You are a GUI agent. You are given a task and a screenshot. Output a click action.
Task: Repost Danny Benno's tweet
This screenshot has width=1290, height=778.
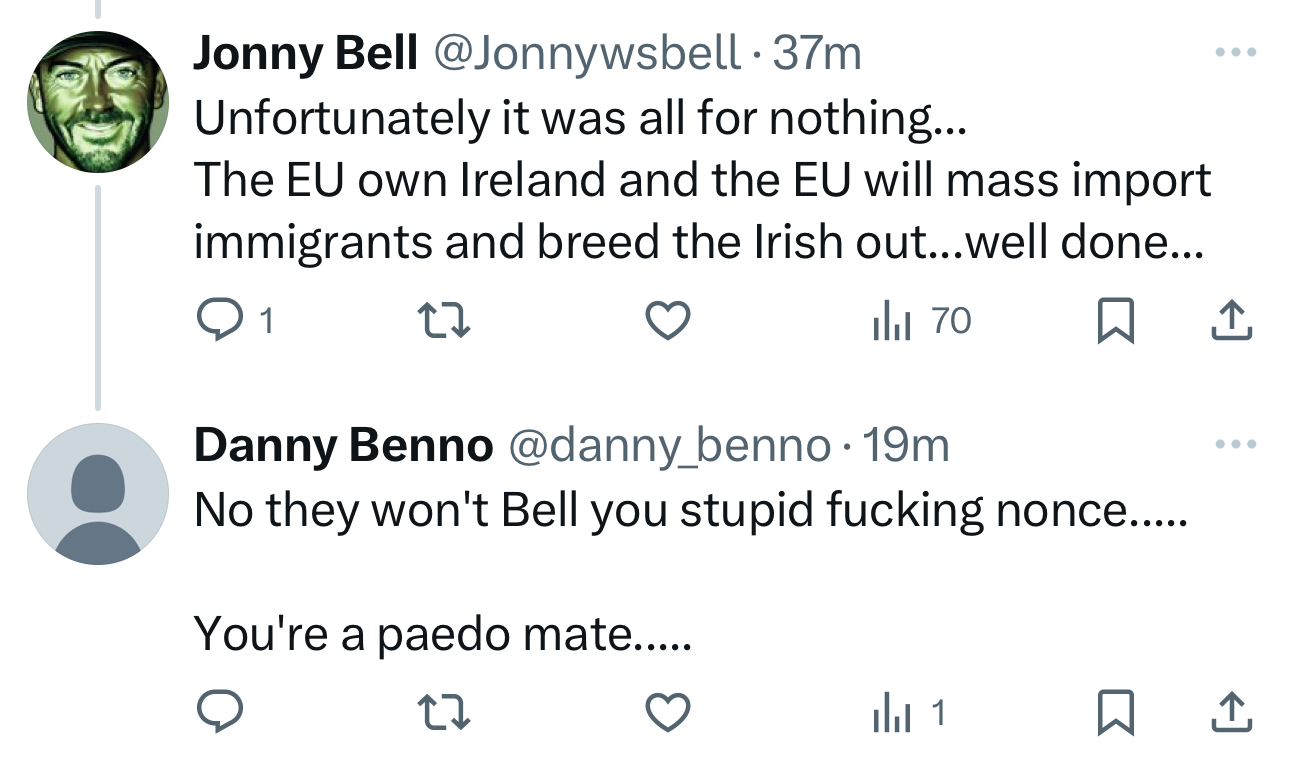click(440, 713)
